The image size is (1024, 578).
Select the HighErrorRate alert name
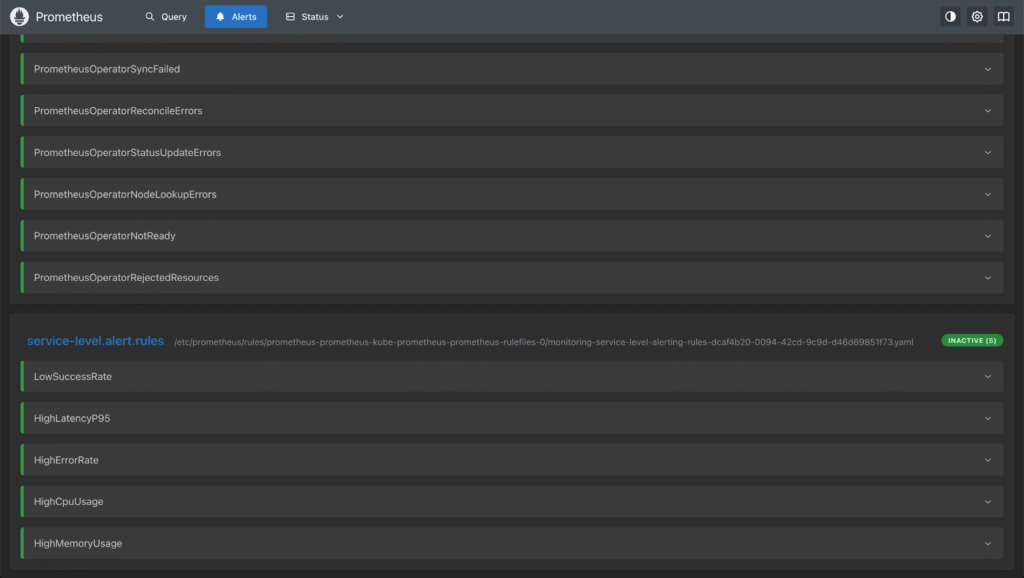pos(66,460)
